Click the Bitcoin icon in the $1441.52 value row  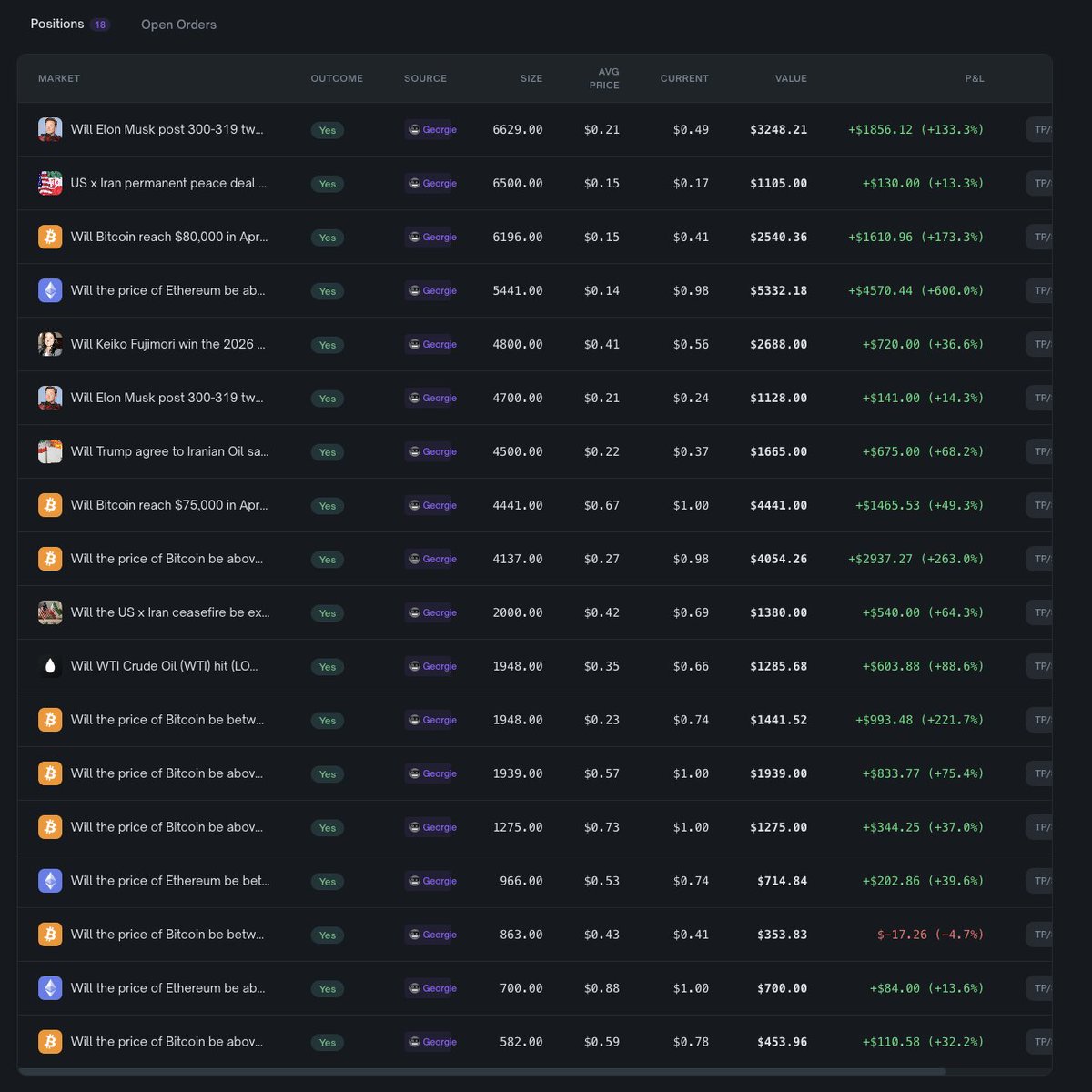50,720
